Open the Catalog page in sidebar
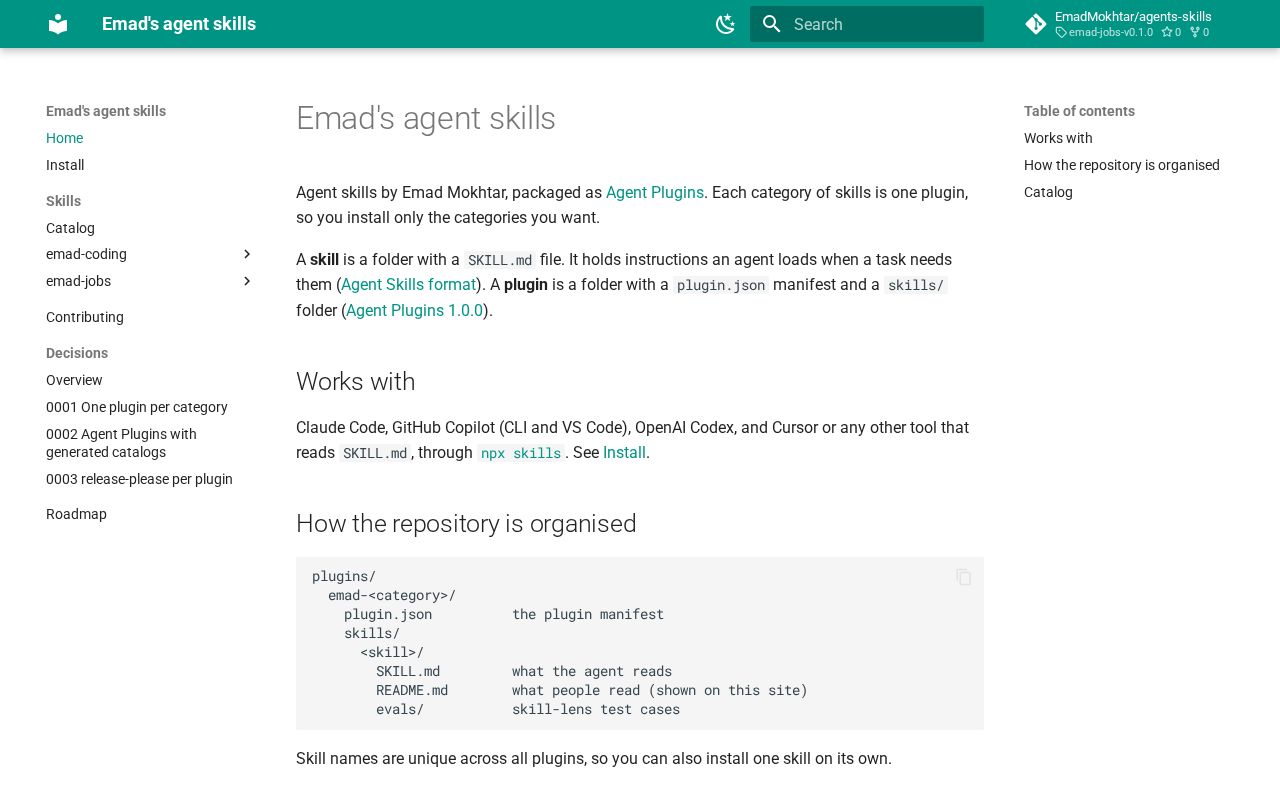This screenshot has width=1280, height=800. point(70,228)
